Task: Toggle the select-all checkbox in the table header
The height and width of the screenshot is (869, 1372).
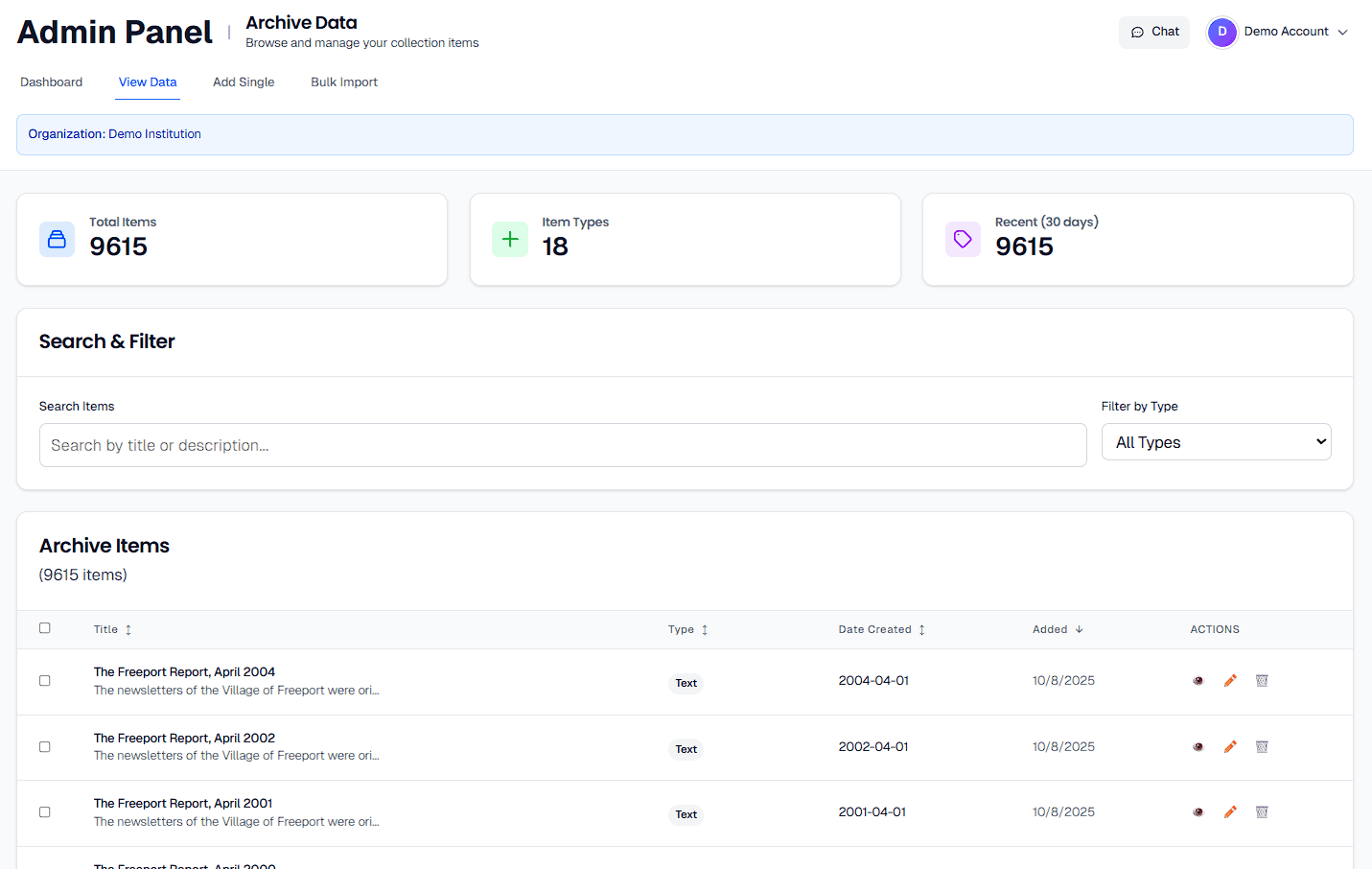Action: [44, 627]
